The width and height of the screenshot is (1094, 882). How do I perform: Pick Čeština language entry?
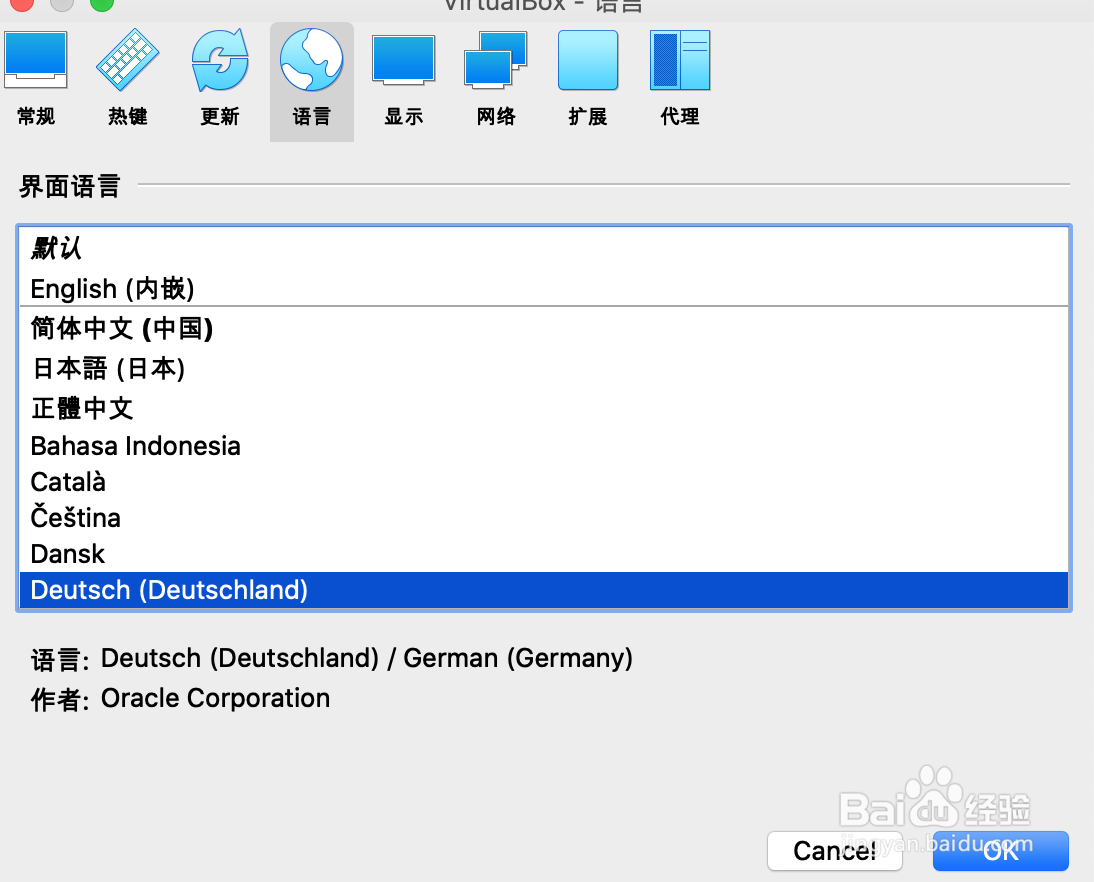pos(544,518)
